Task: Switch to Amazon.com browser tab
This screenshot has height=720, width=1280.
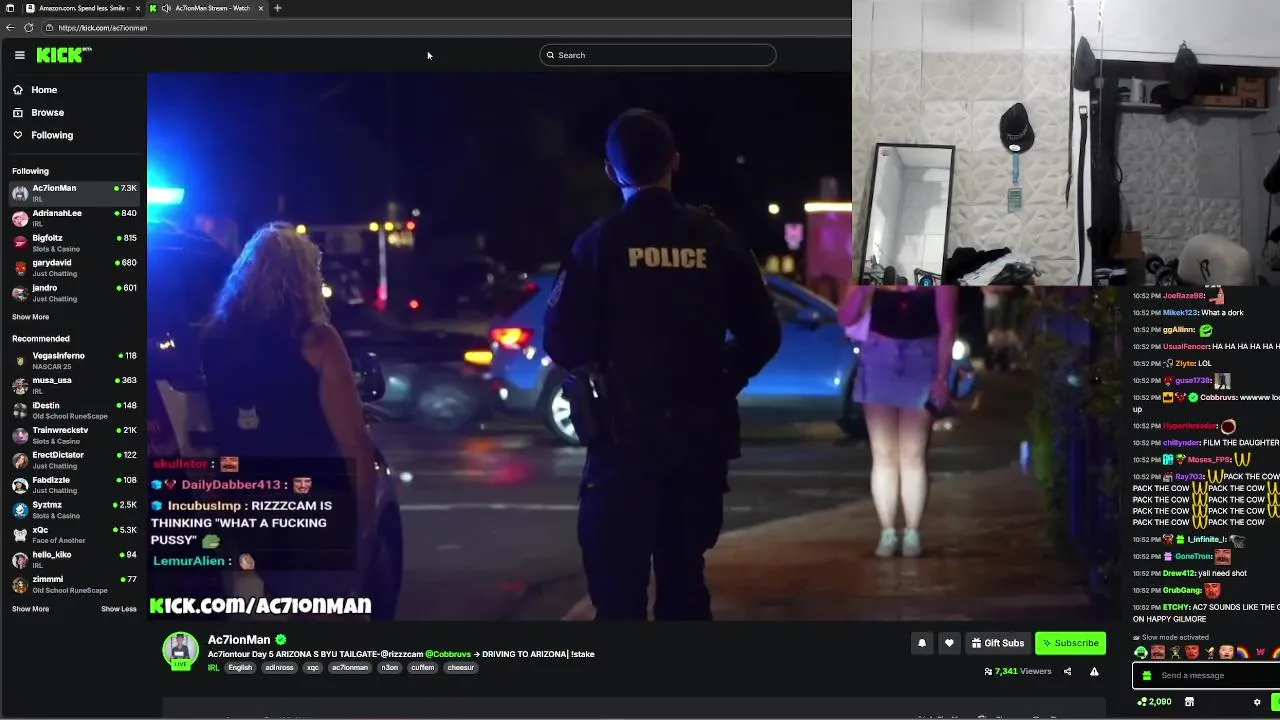Action: tap(82, 8)
